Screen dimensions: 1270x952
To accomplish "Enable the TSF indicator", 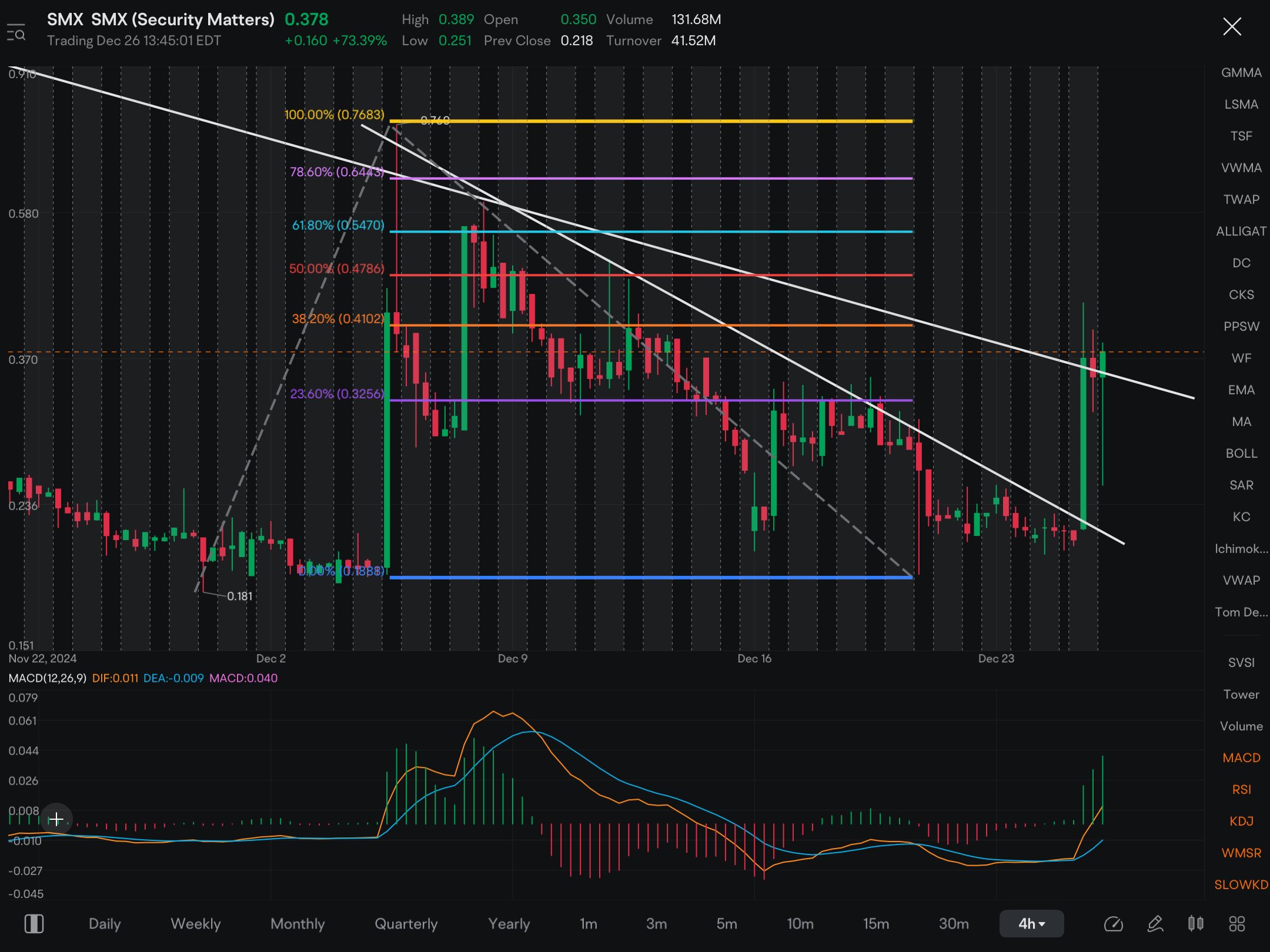I will pos(1241,136).
